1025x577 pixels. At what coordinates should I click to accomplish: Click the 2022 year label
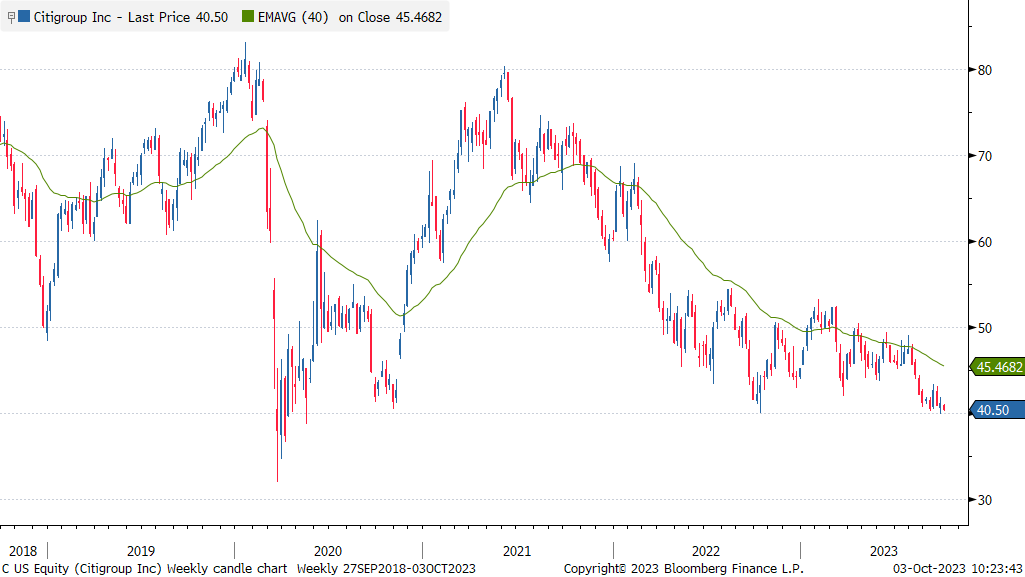(705, 551)
